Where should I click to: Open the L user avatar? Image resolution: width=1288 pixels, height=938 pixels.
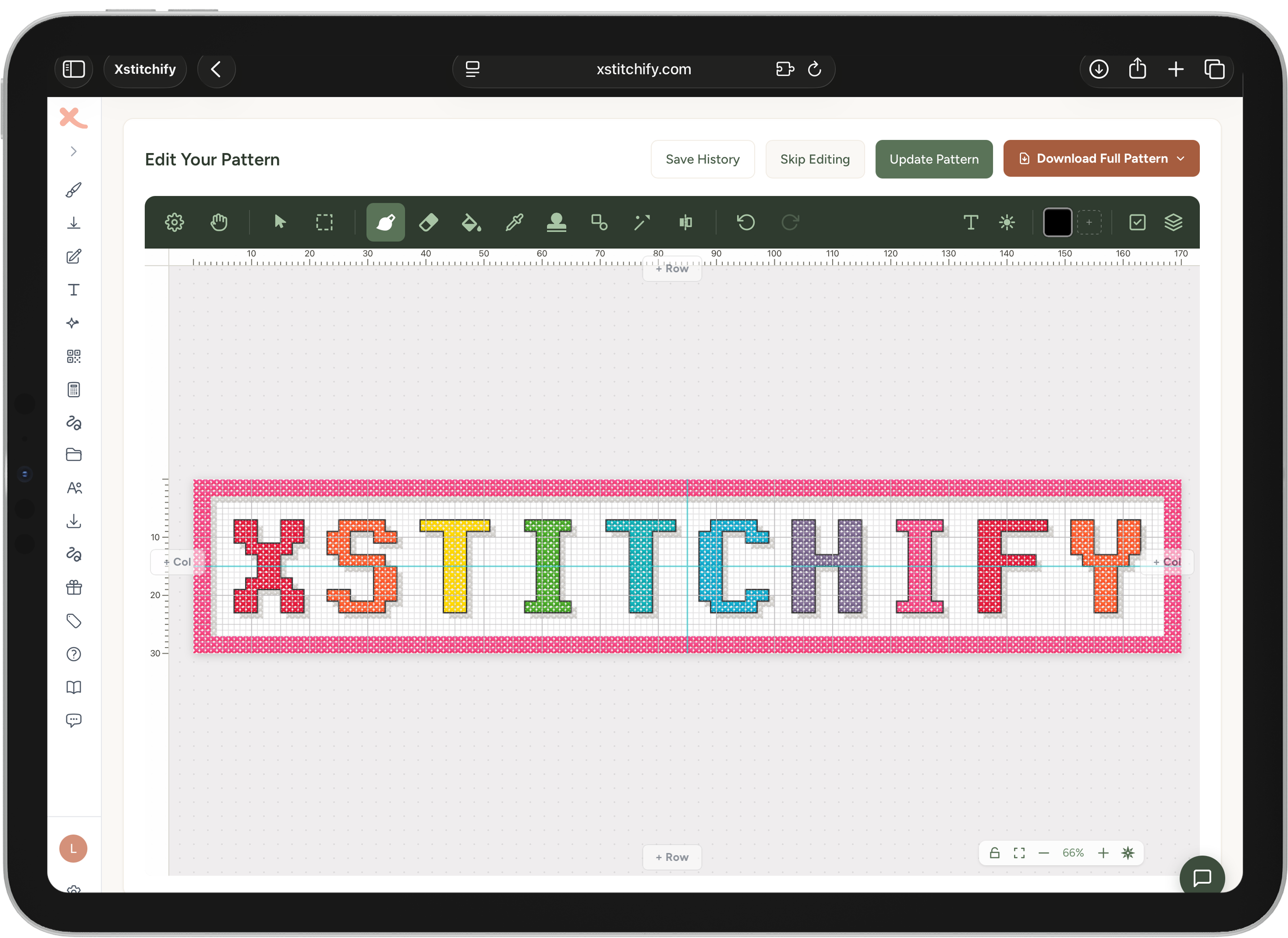tap(73, 848)
